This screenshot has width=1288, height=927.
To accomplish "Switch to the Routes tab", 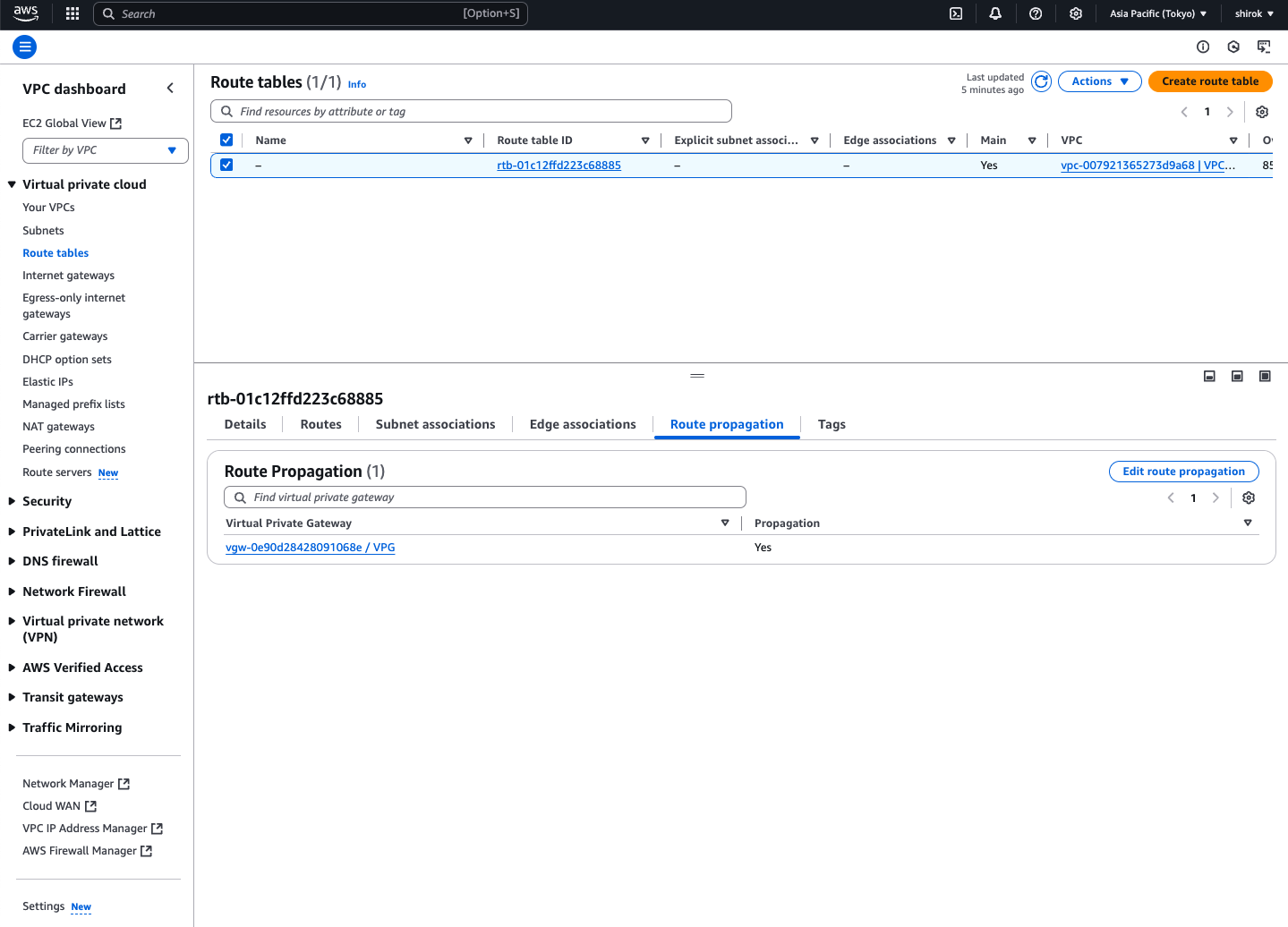I will pyautogui.click(x=321, y=424).
